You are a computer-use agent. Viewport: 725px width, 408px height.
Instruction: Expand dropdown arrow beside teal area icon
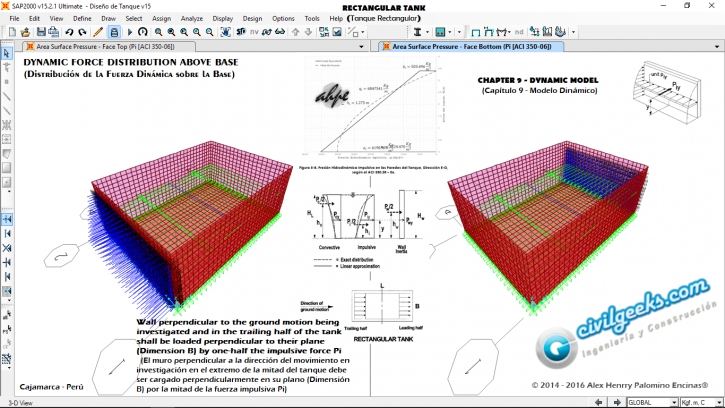(x=450, y=32)
